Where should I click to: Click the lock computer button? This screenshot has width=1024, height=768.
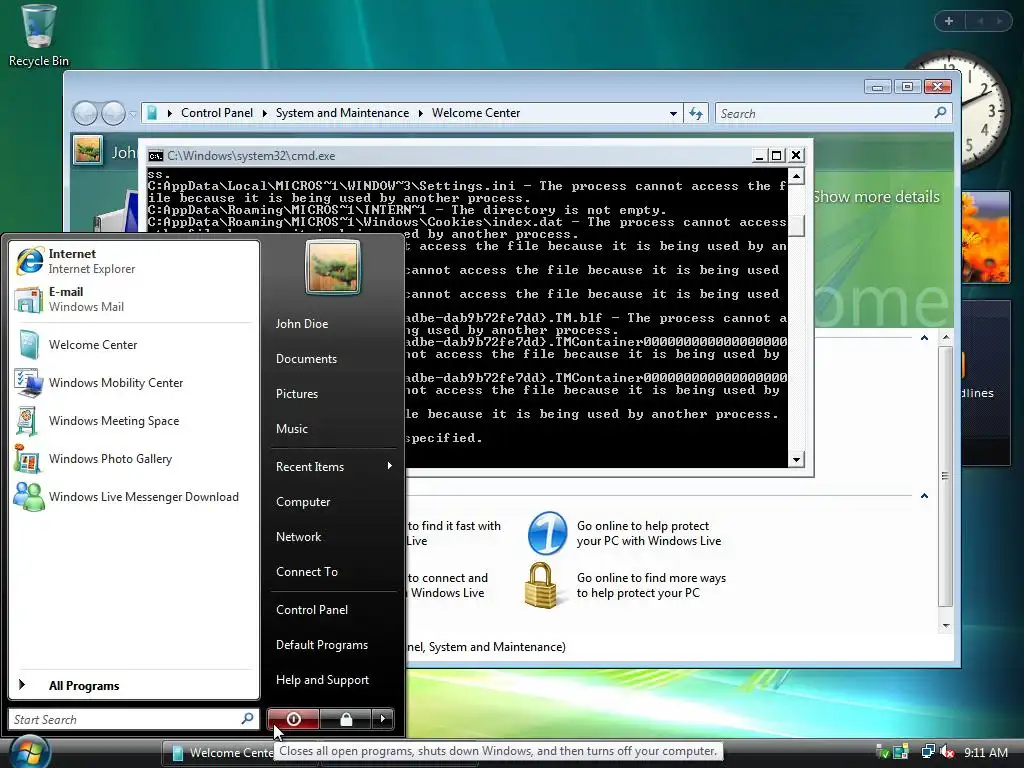346,719
